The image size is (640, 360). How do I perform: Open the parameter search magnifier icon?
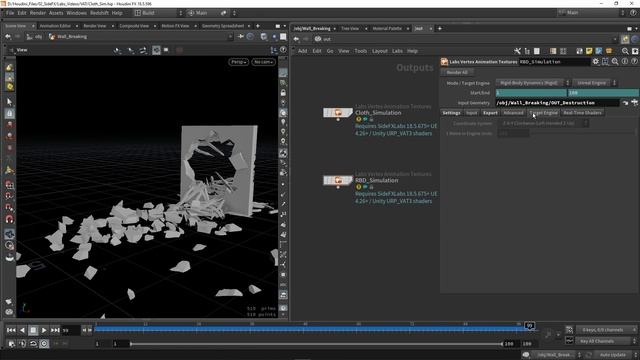(615, 62)
